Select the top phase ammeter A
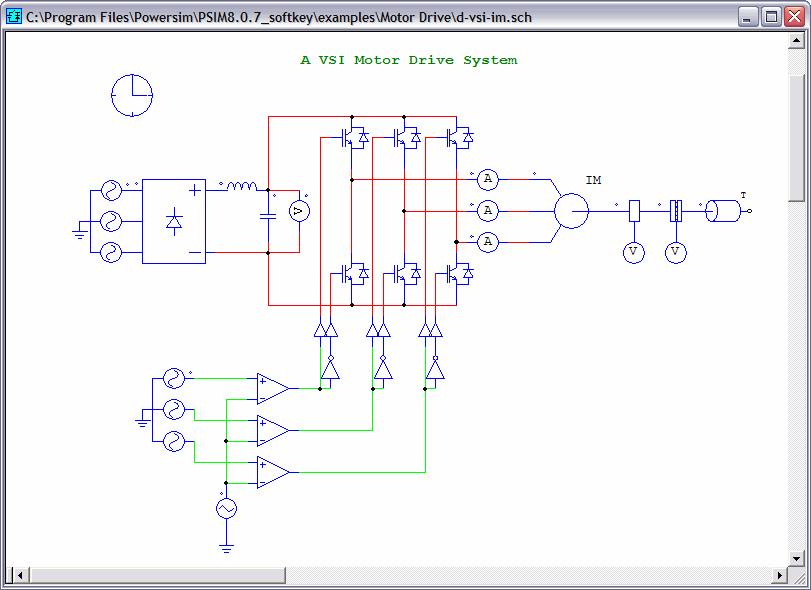Viewport: 811px width, 590px height. [x=487, y=179]
